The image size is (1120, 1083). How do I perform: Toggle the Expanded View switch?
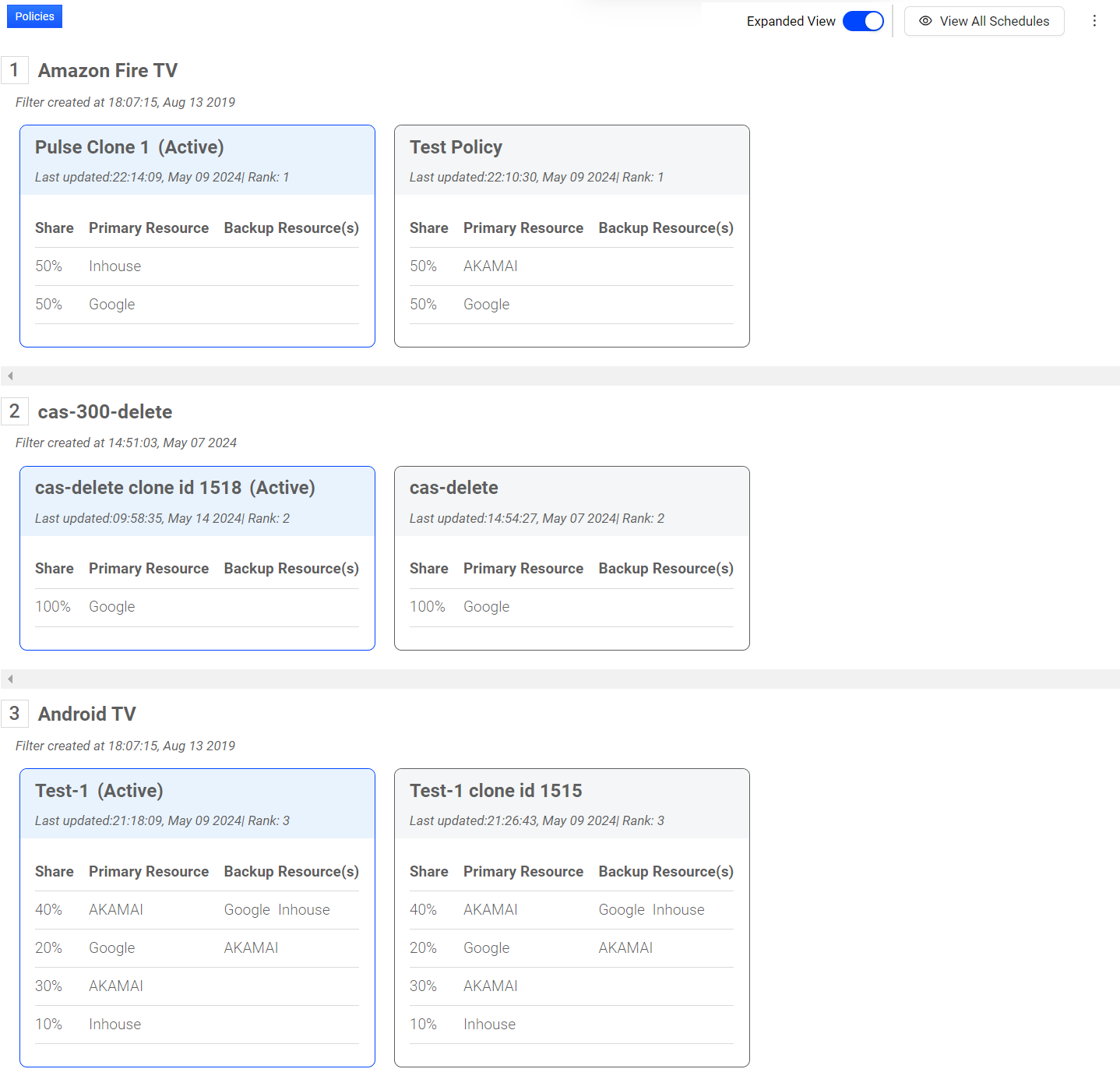pos(863,21)
